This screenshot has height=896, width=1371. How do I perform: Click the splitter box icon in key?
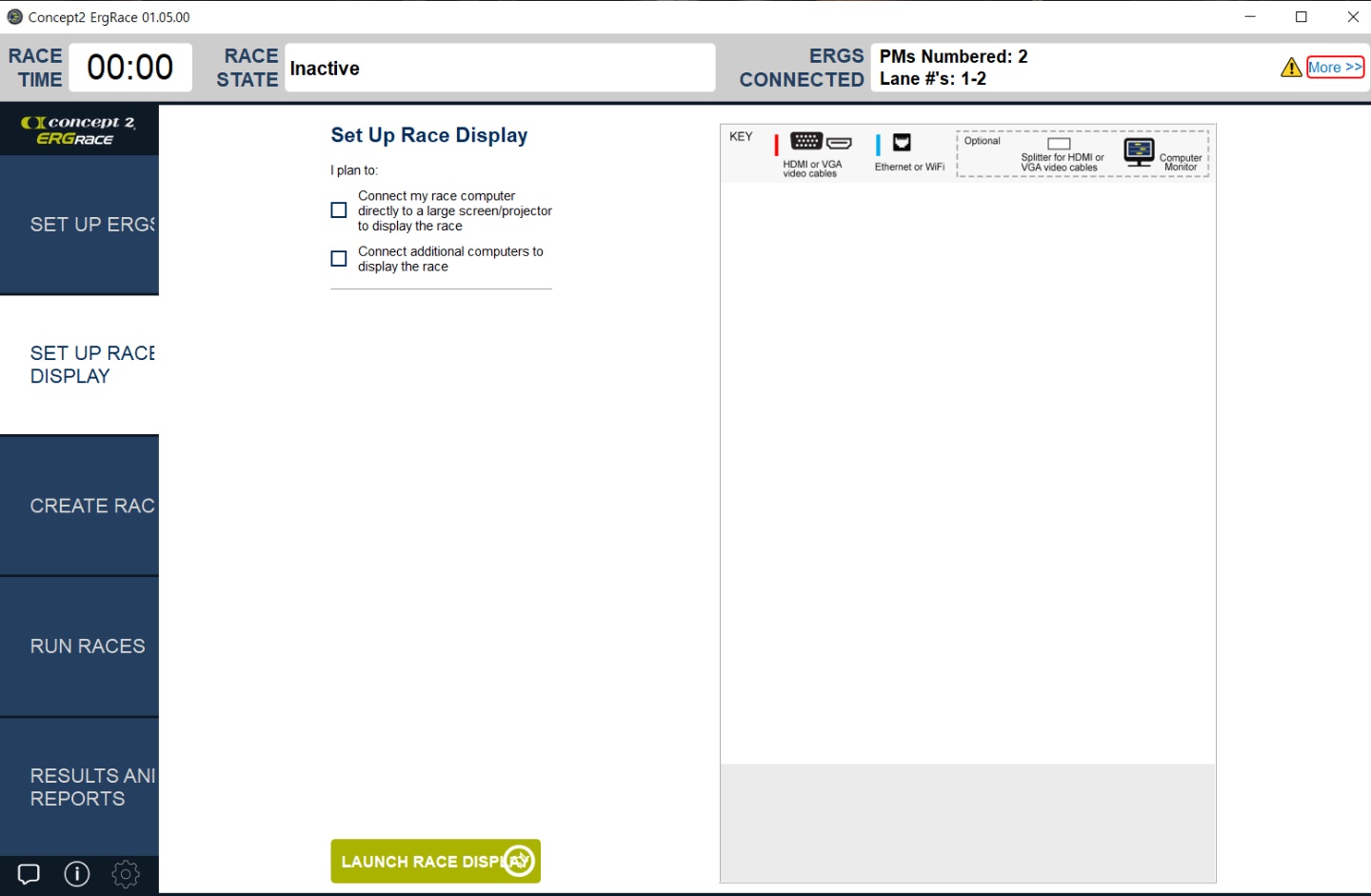coord(1059,144)
